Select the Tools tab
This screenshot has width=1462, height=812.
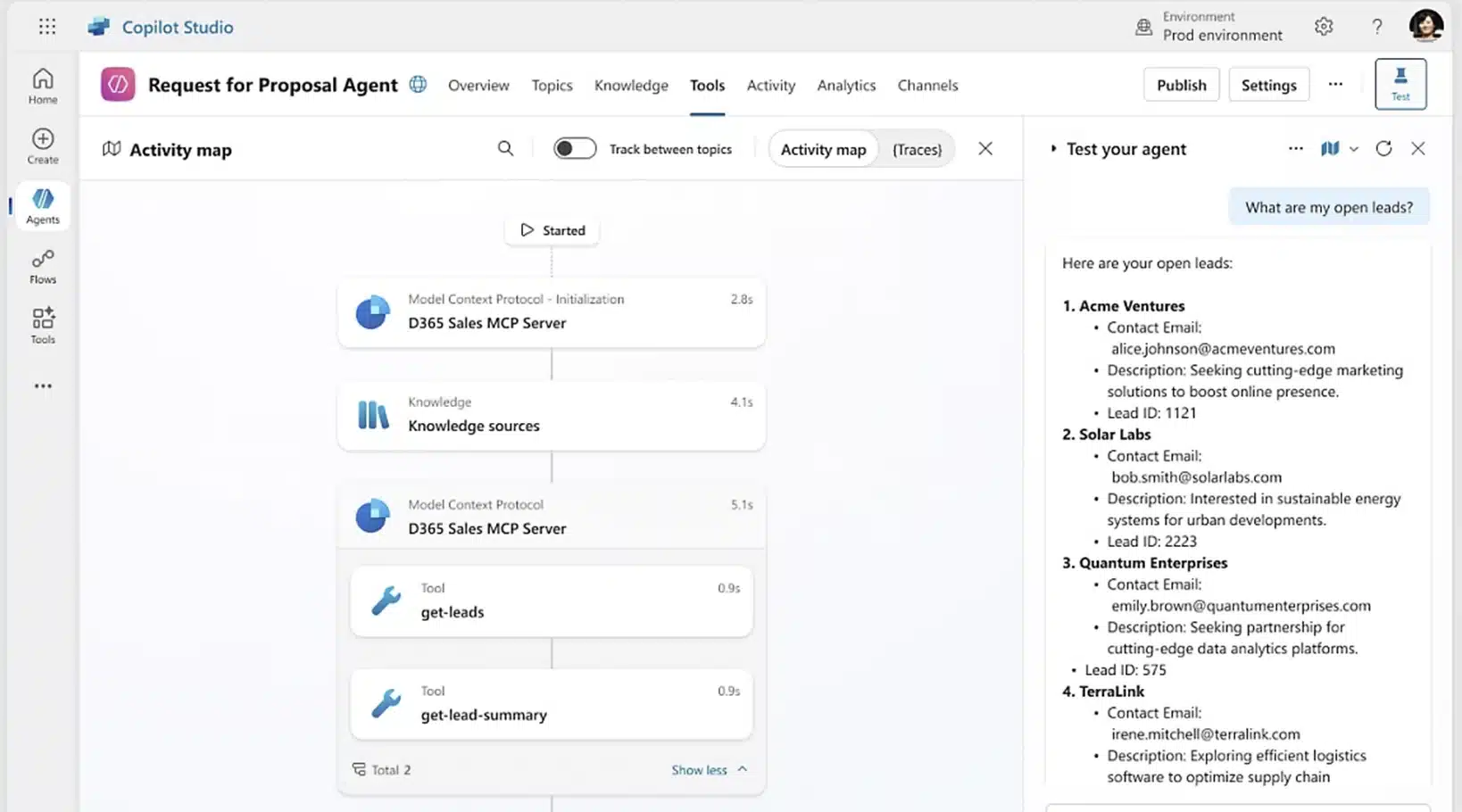point(707,85)
